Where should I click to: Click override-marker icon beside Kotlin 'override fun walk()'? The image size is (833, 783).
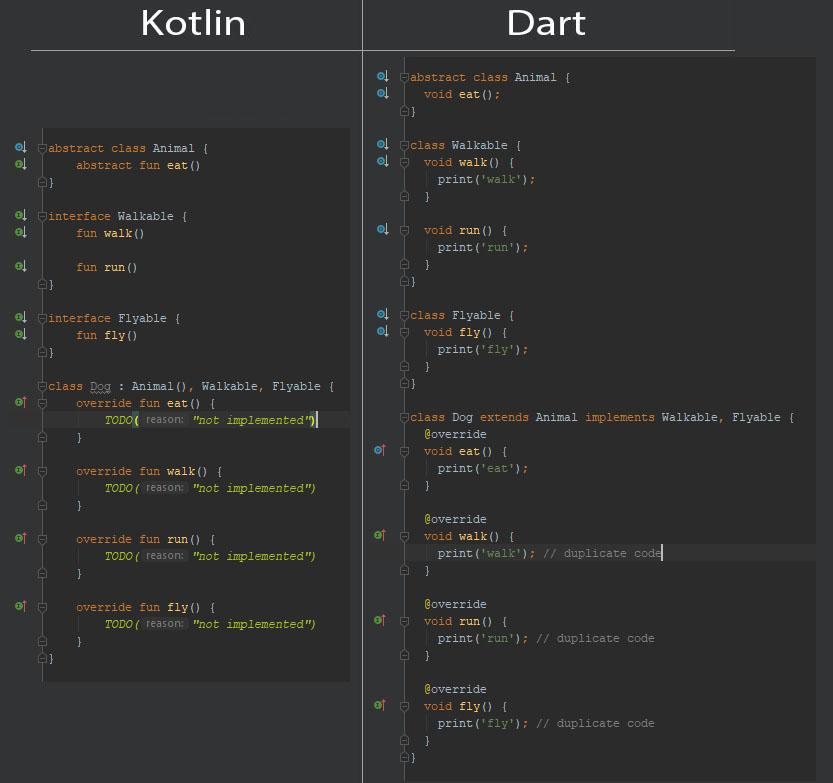[x=21, y=470]
